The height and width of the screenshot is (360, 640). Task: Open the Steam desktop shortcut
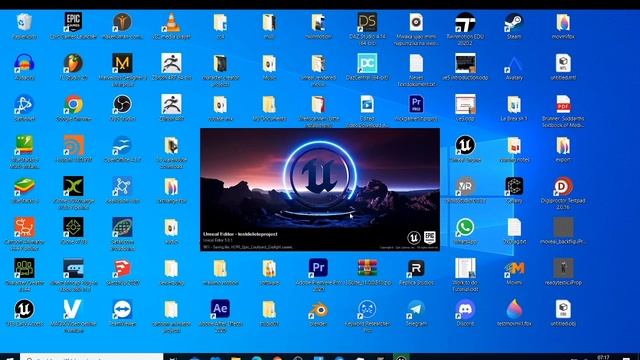[x=514, y=22]
